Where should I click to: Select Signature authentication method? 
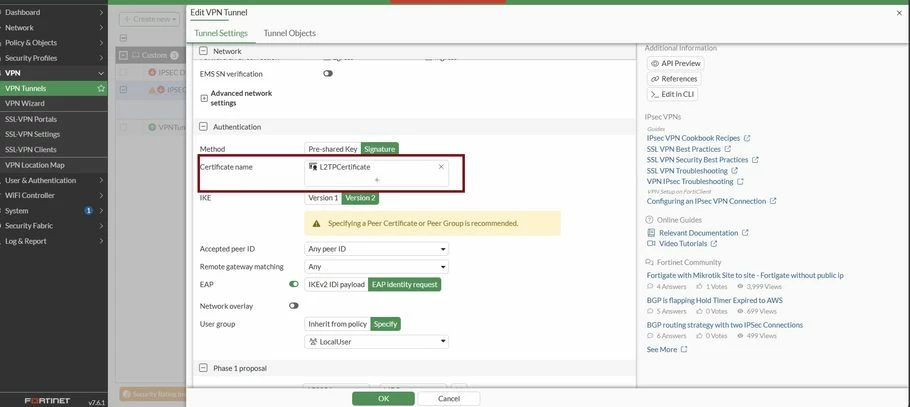tap(380, 149)
